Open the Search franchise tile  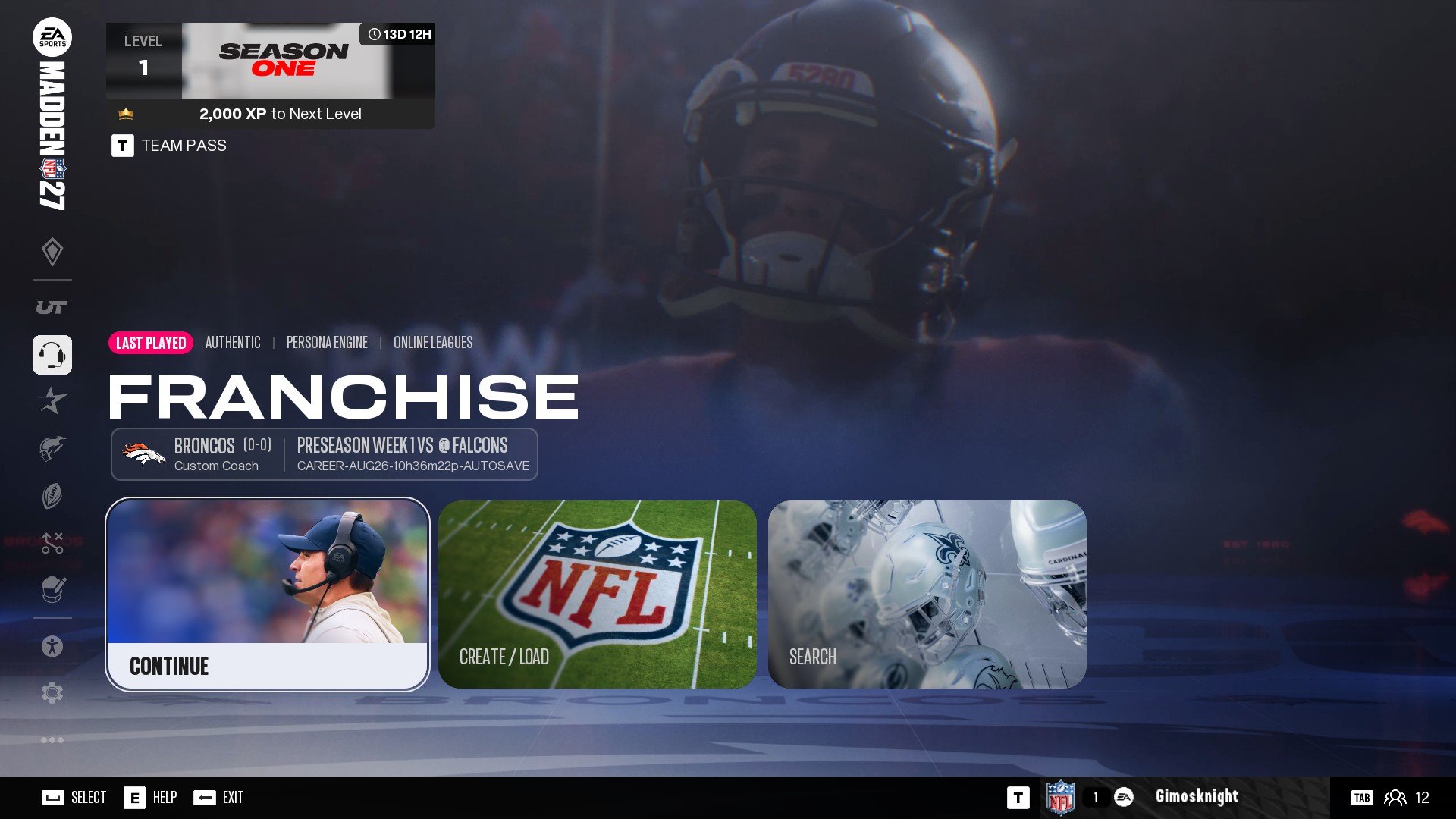pyautogui.click(x=927, y=595)
